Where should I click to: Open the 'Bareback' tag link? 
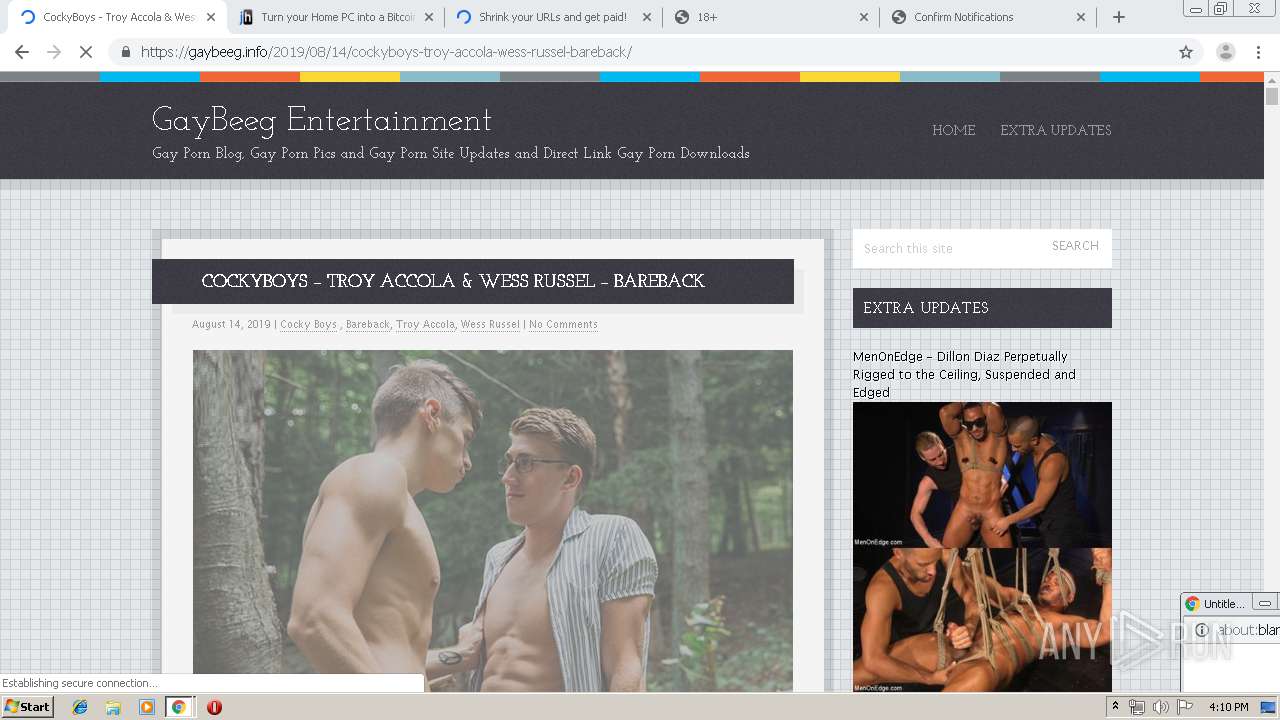[x=368, y=325]
